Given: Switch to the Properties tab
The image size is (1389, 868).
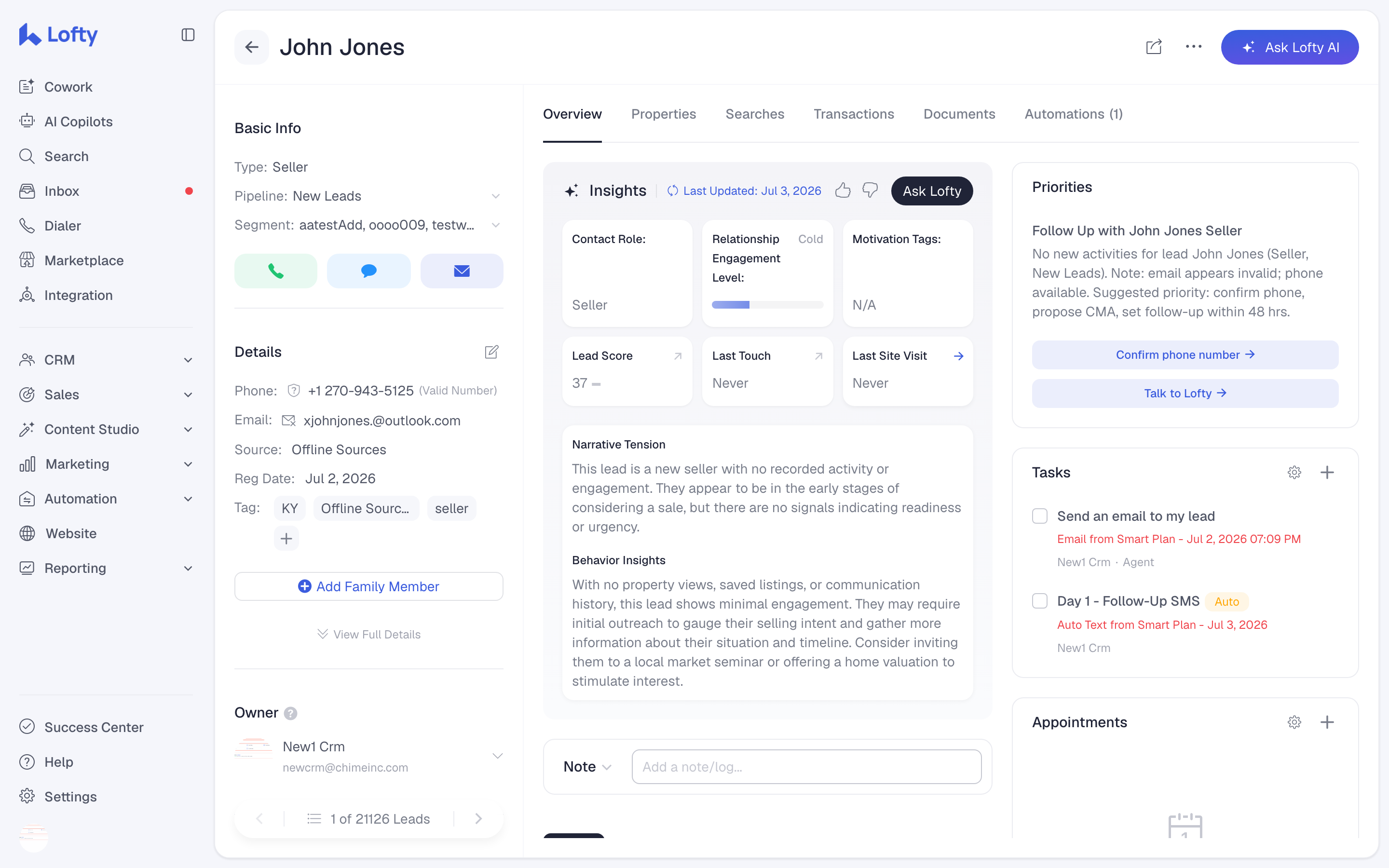Looking at the screenshot, I should pos(664,114).
